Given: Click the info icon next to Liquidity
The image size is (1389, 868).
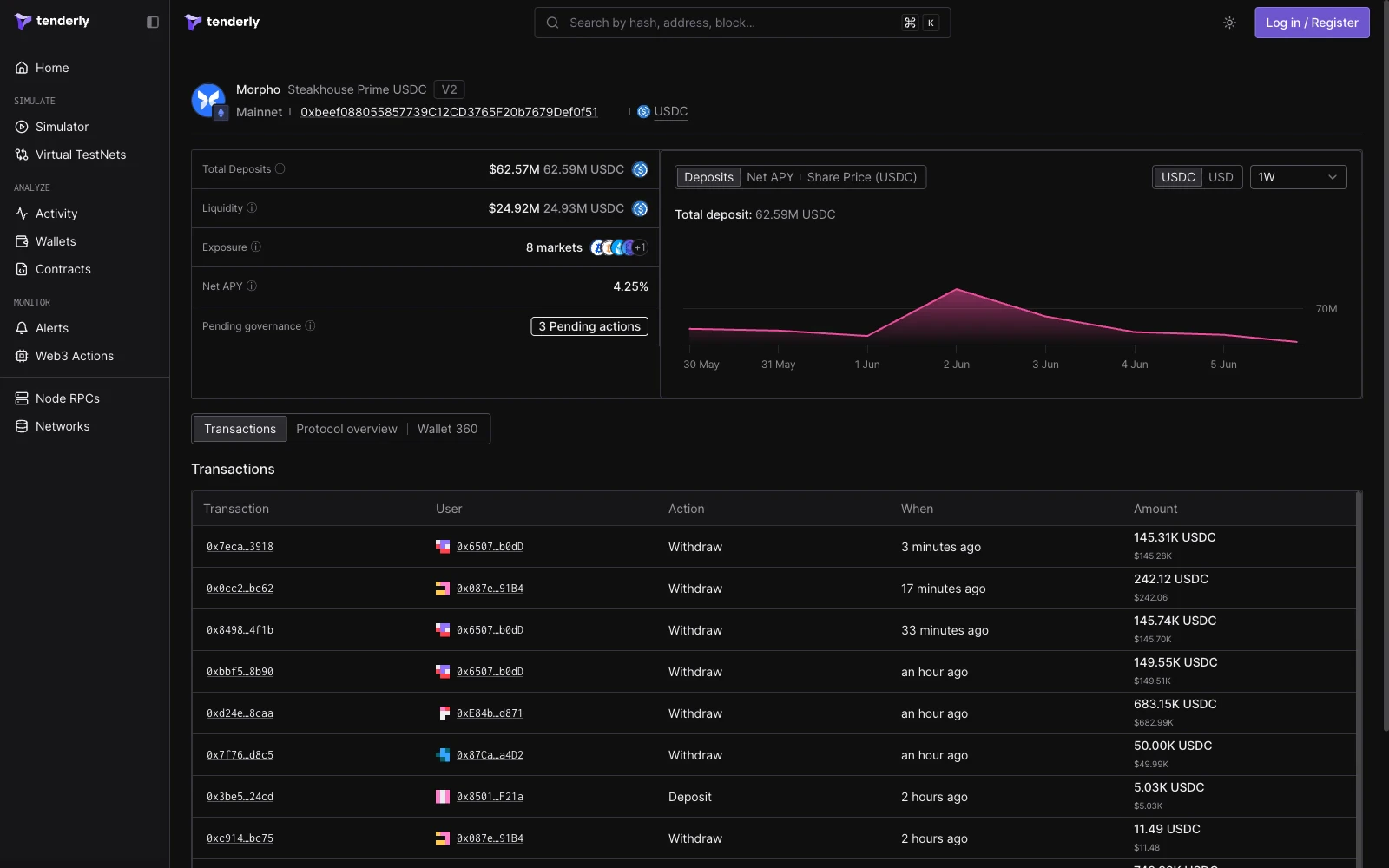Looking at the screenshot, I should (x=252, y=208).
